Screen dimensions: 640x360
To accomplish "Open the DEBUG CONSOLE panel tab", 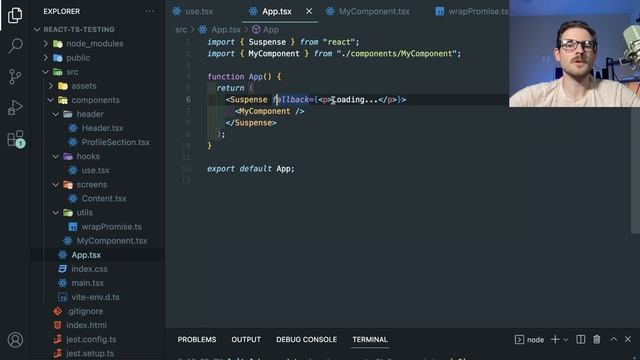I will click(307, 340).
